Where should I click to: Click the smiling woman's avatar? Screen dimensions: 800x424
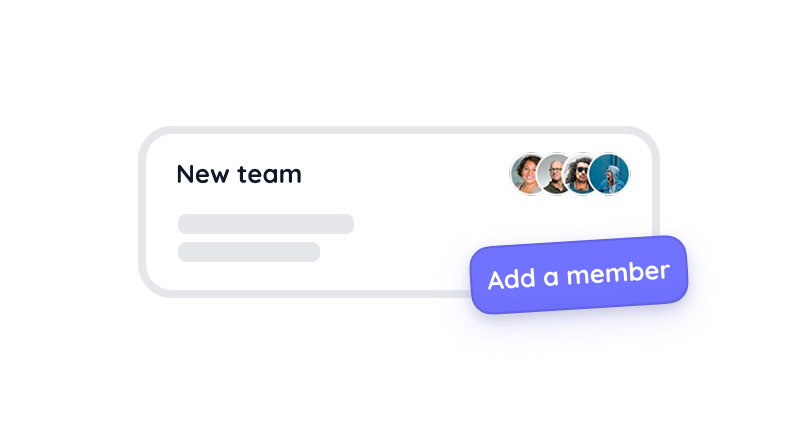[526, 174]
